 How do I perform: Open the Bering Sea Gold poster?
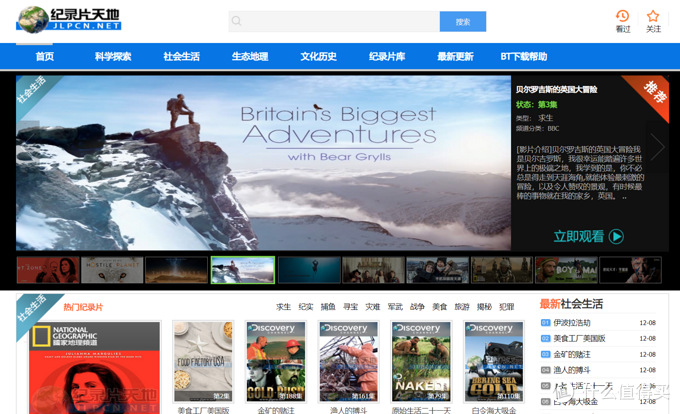(x=494, y=362)
